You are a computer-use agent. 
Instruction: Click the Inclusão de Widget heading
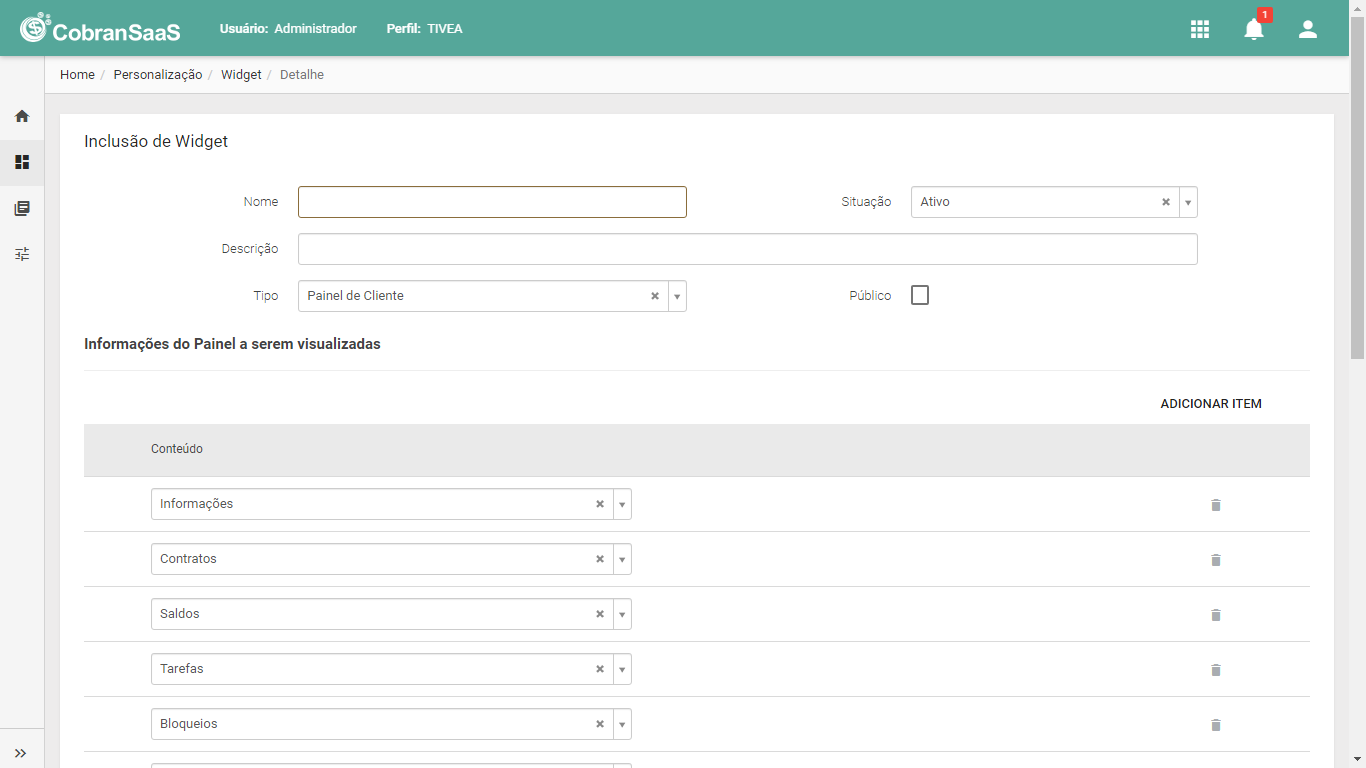tap(156, 142)
